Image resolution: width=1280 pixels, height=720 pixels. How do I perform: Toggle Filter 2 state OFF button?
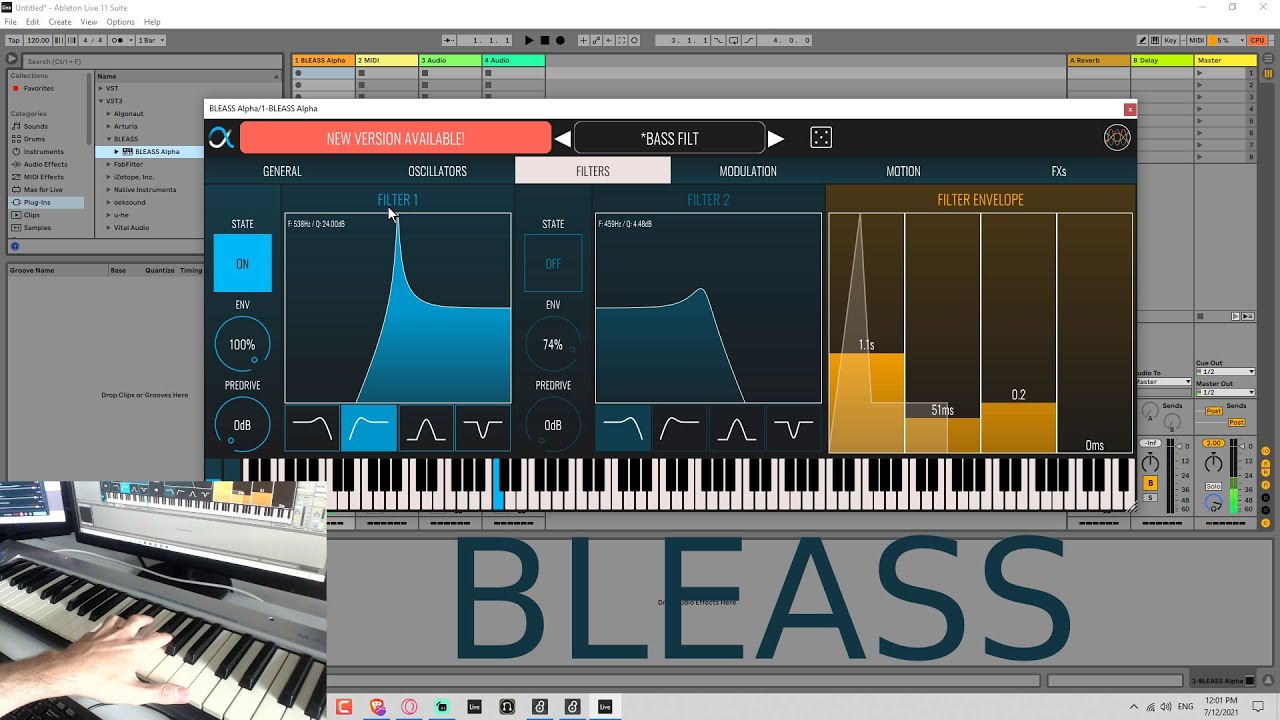(553, 263)
